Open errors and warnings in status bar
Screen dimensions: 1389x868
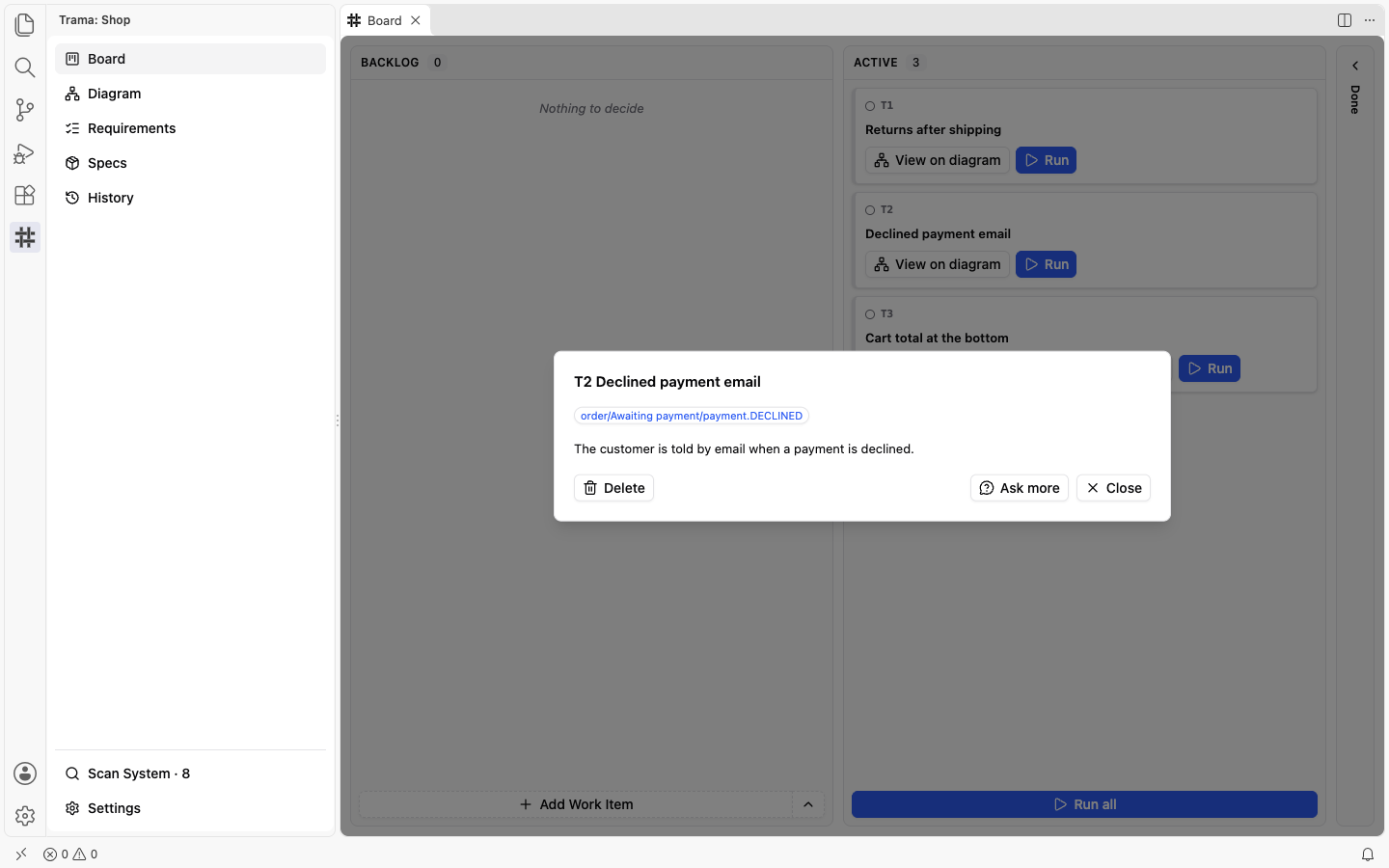pos(70,854)
